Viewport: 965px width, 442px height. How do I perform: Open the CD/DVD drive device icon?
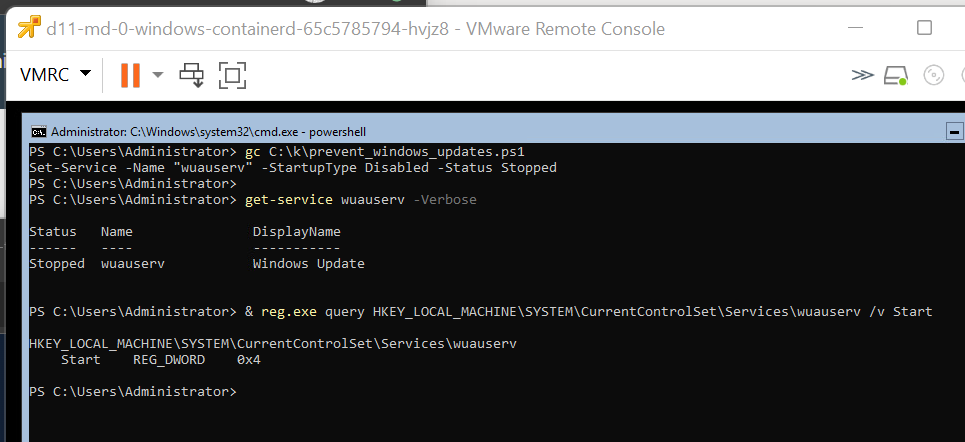coord(934,75)
